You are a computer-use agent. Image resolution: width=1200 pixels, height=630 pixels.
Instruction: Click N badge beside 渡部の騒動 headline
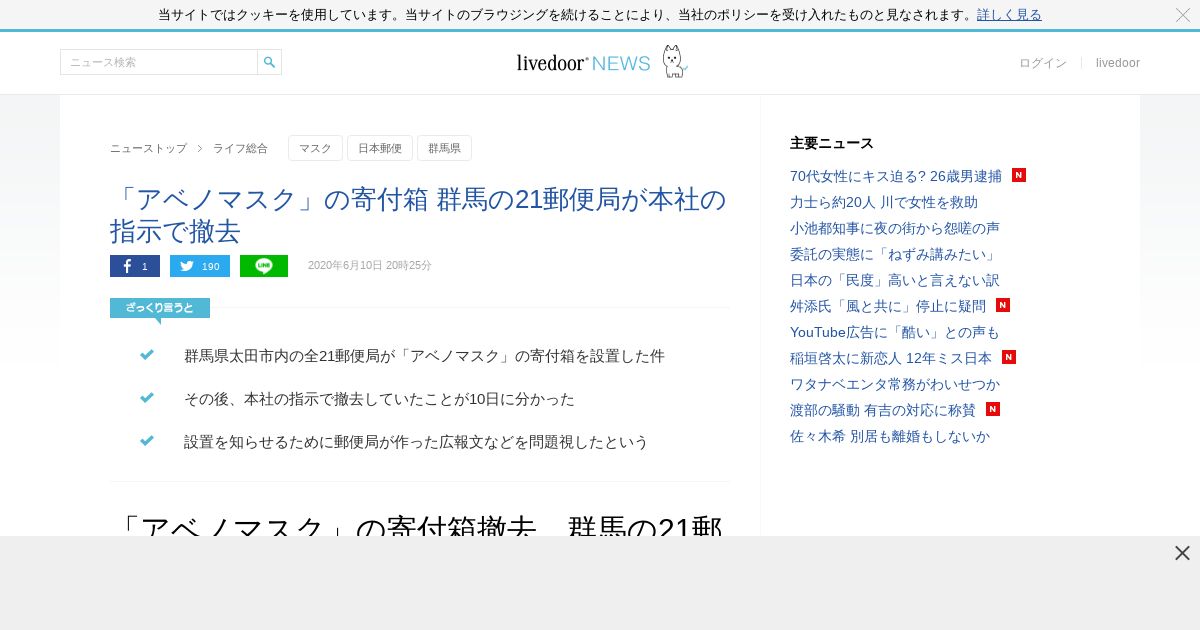(993, 409)
